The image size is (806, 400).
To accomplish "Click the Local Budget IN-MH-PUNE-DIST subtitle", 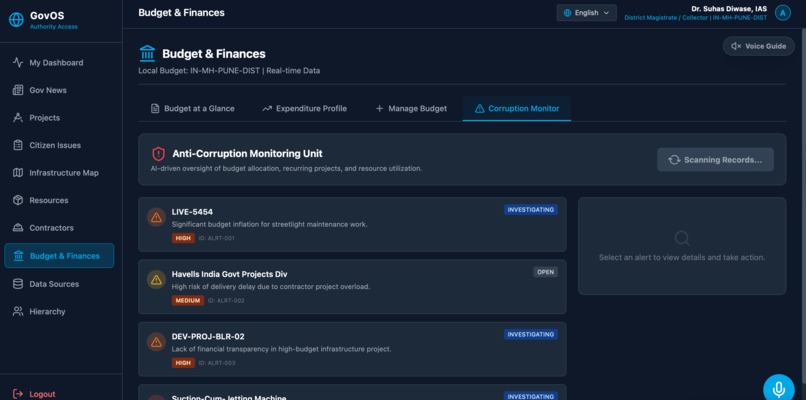I will point(229,70).
